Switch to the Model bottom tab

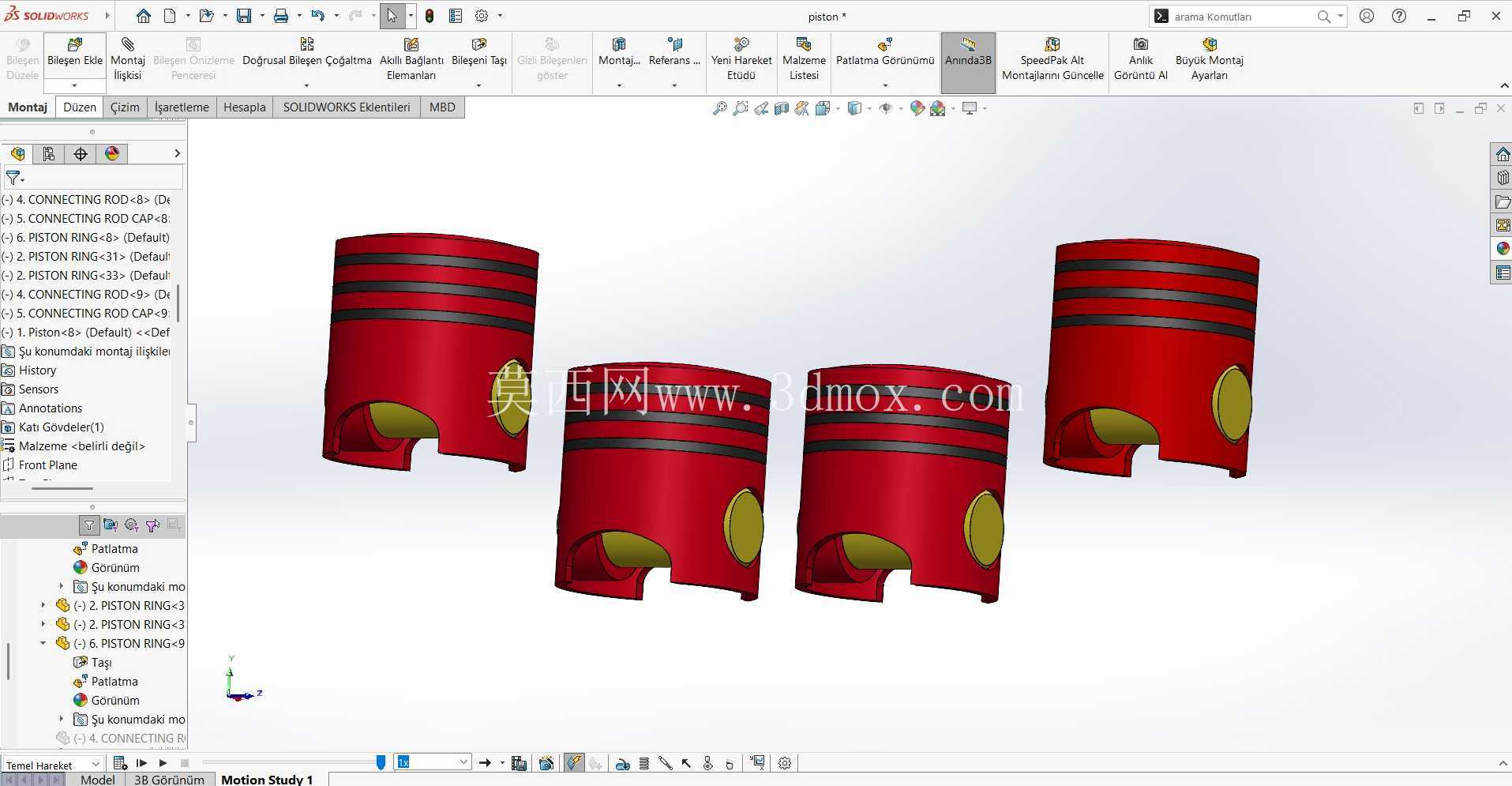coord(98,780)
